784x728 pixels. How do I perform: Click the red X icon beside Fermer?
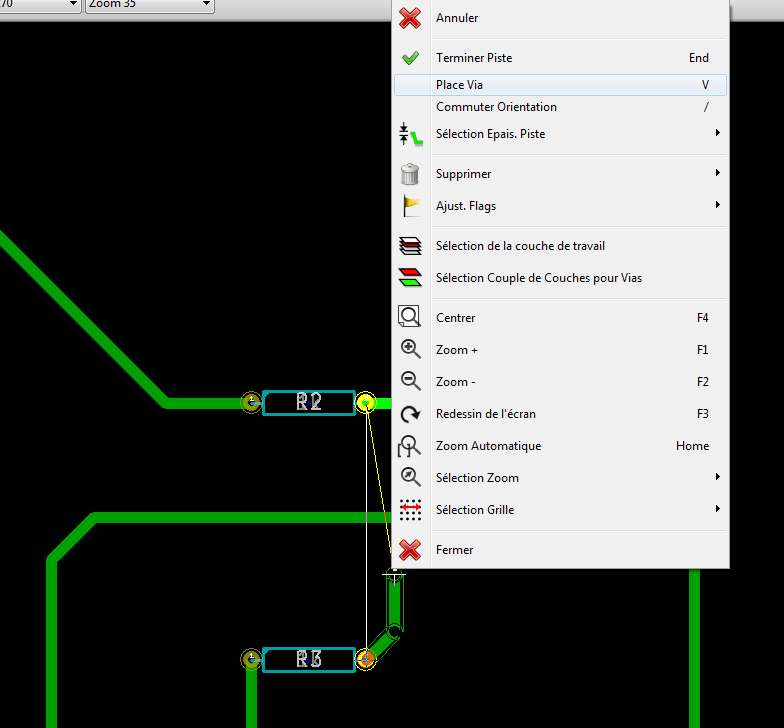(x=410, y=550)
